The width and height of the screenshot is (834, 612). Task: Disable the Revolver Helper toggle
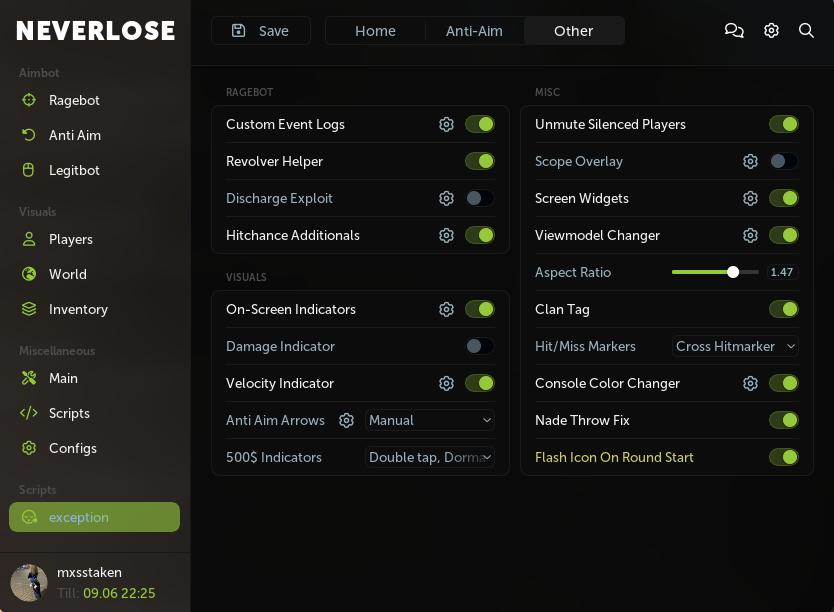[x=480, y=162]
